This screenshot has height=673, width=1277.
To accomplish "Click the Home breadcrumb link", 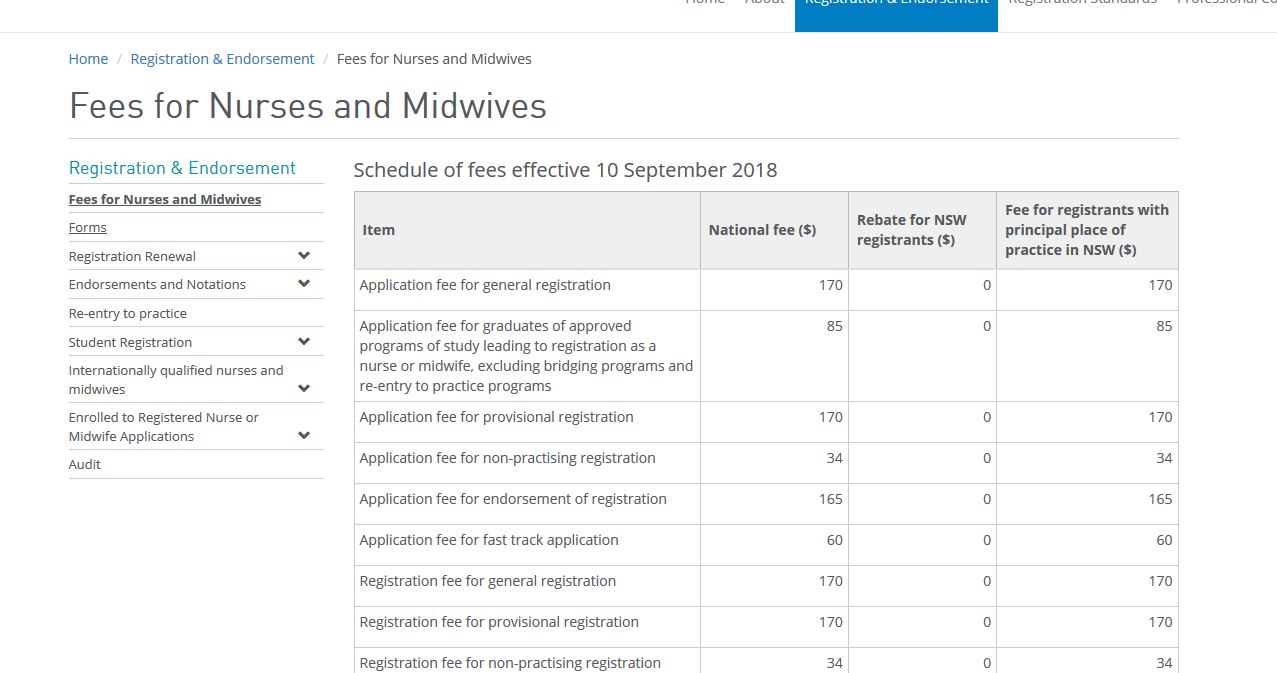I will 88,59.
